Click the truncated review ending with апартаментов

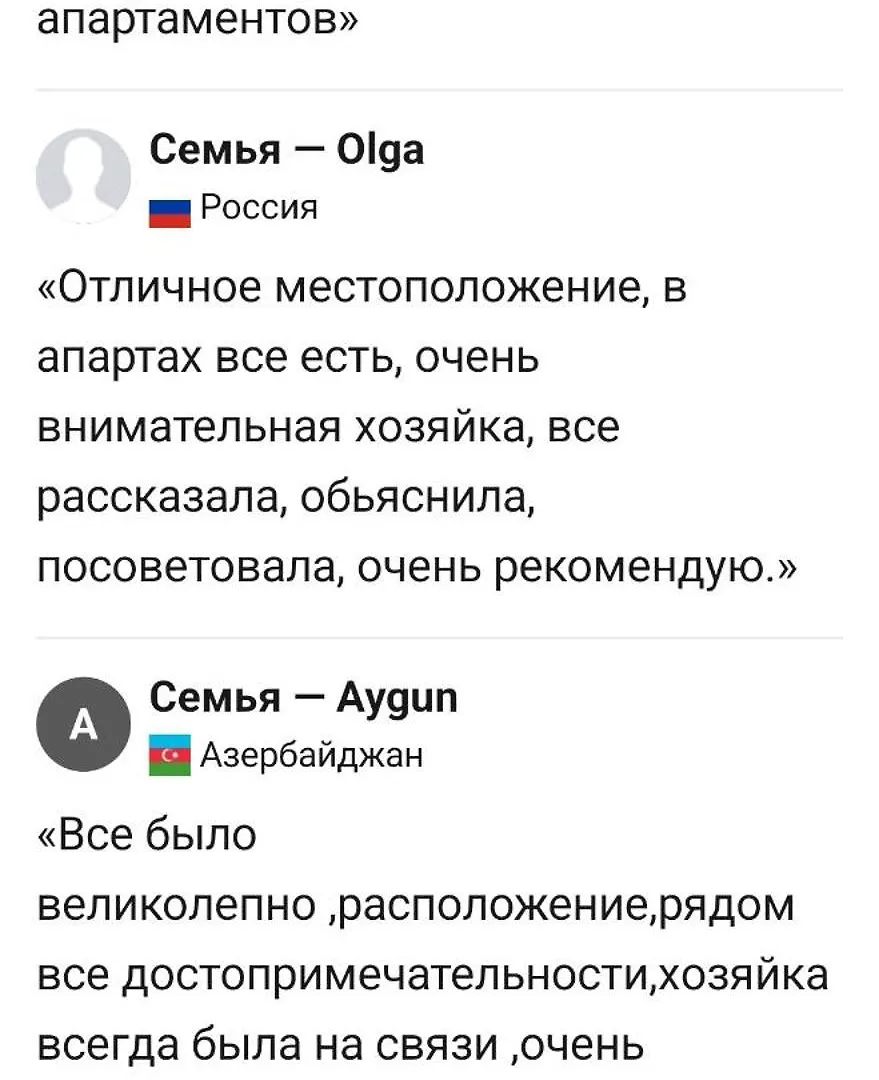click(198, 19)
